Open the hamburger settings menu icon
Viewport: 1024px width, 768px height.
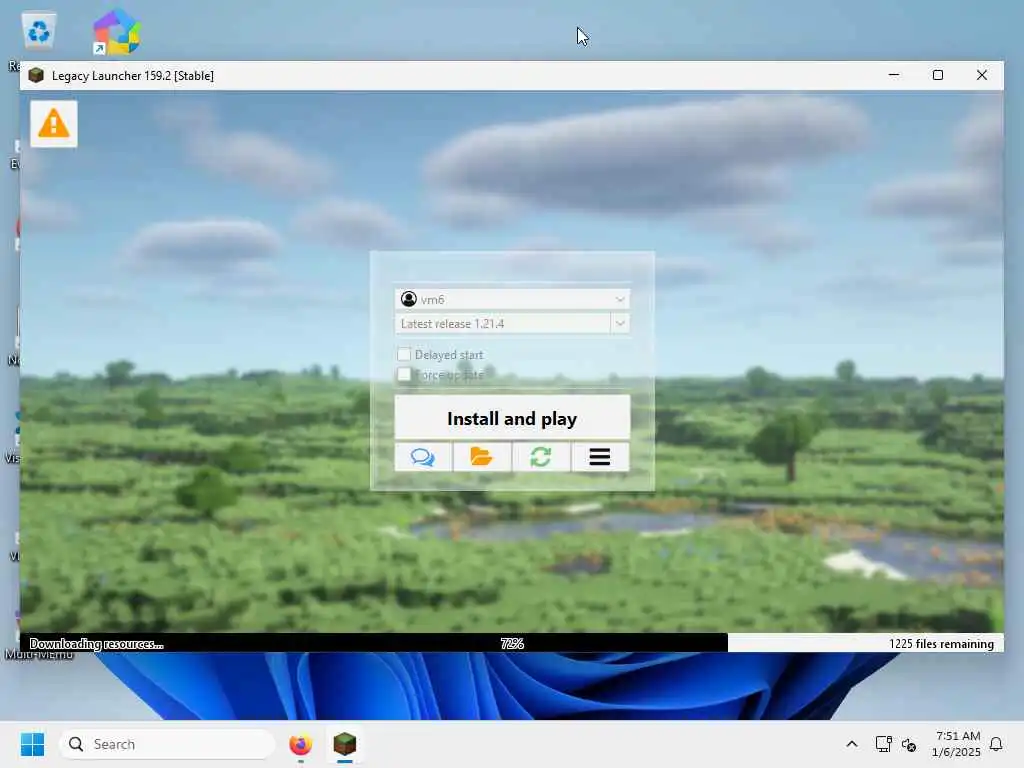(x=600, y=456)
